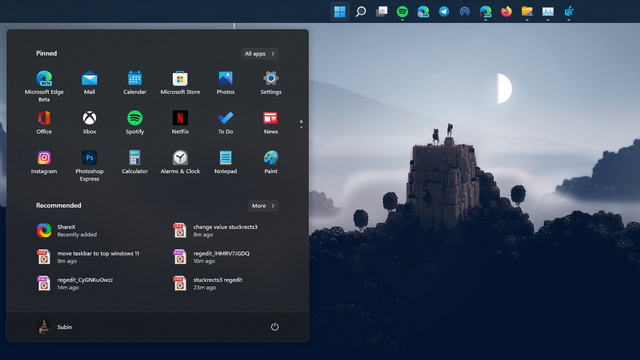Open Microsoft Store pinned app

click(x=180, y=83)
